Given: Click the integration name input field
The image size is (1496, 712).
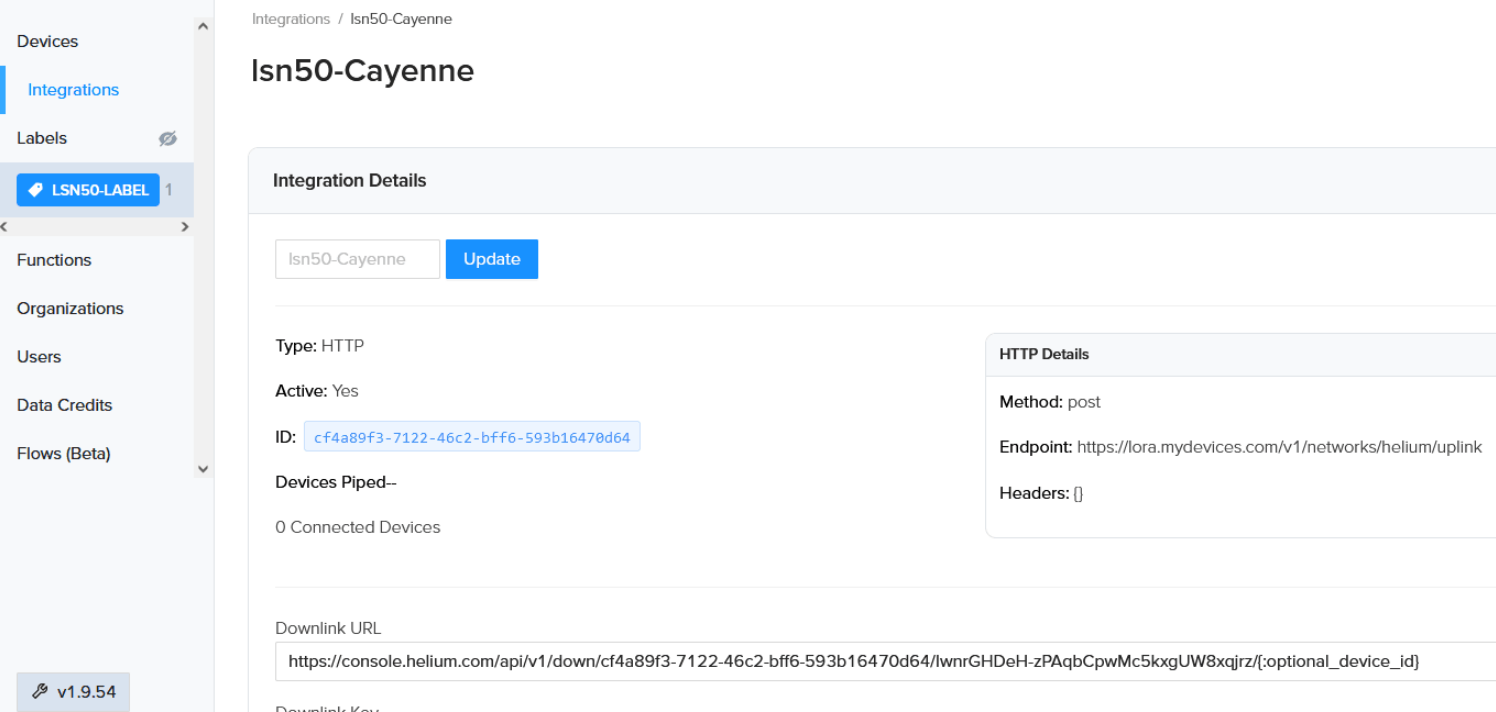Looking at the screenshot, I should tap(357, 259).
